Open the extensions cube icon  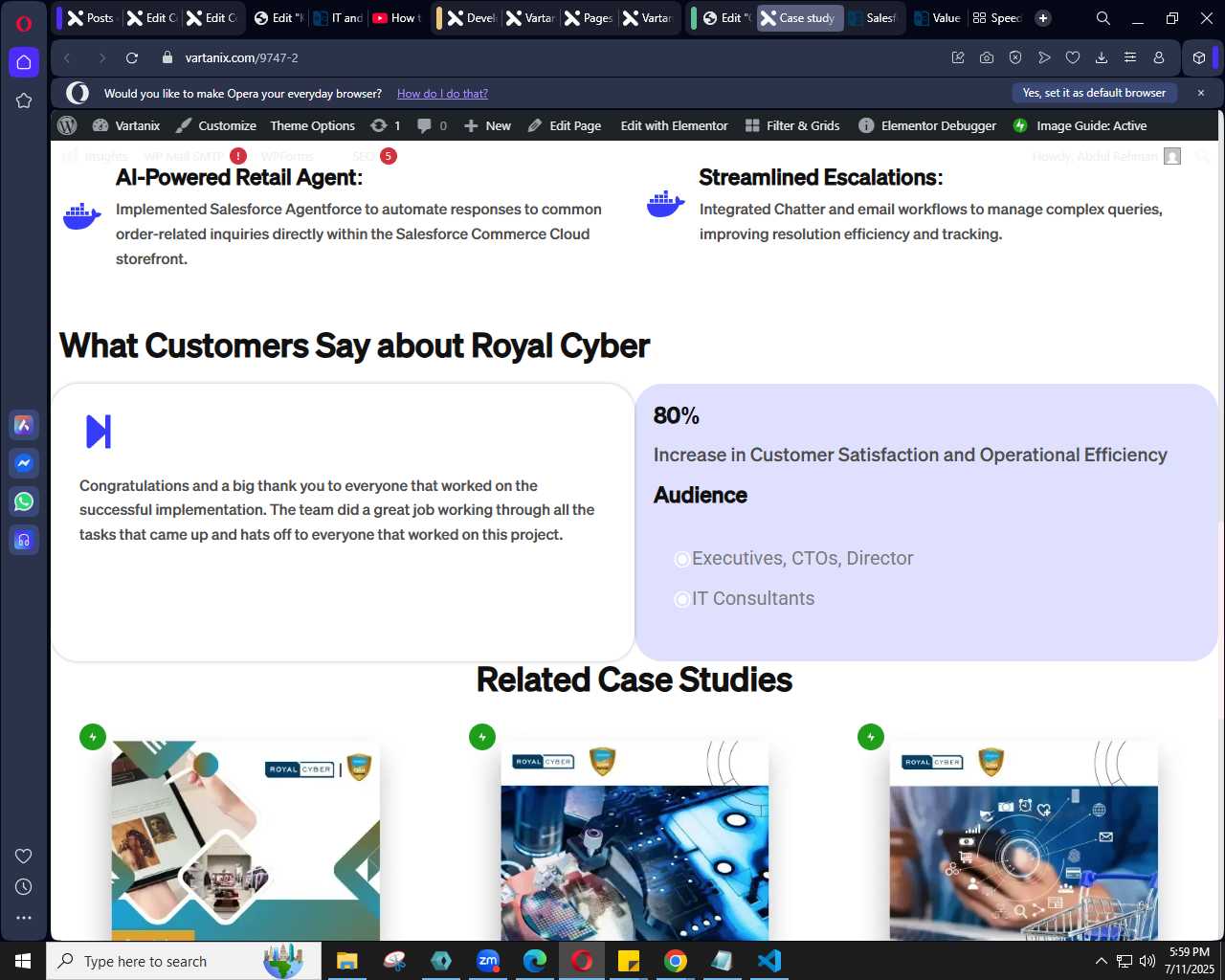(x=1199, y=57)
